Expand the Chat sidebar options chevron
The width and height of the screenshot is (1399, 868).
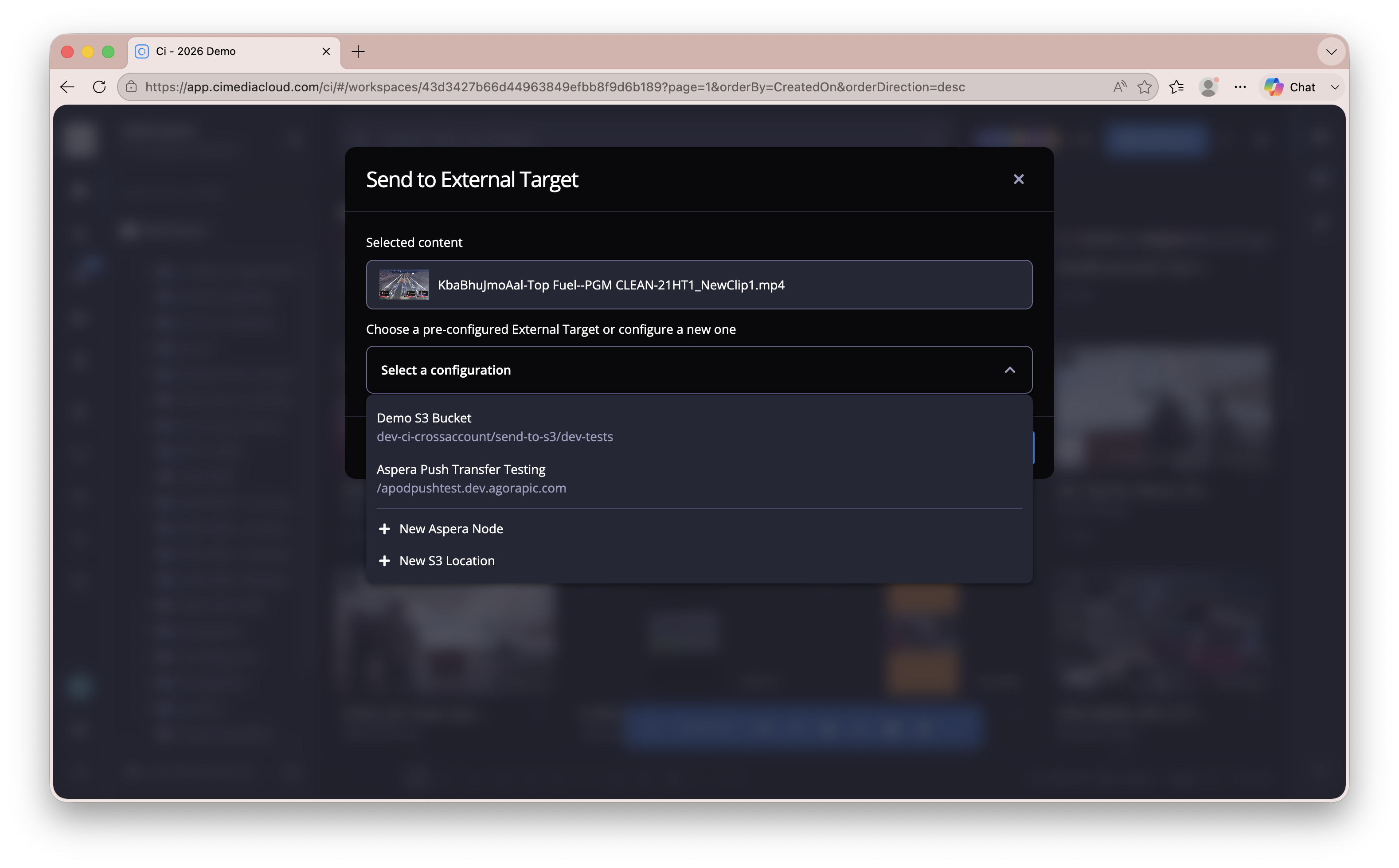[1335, 87]
